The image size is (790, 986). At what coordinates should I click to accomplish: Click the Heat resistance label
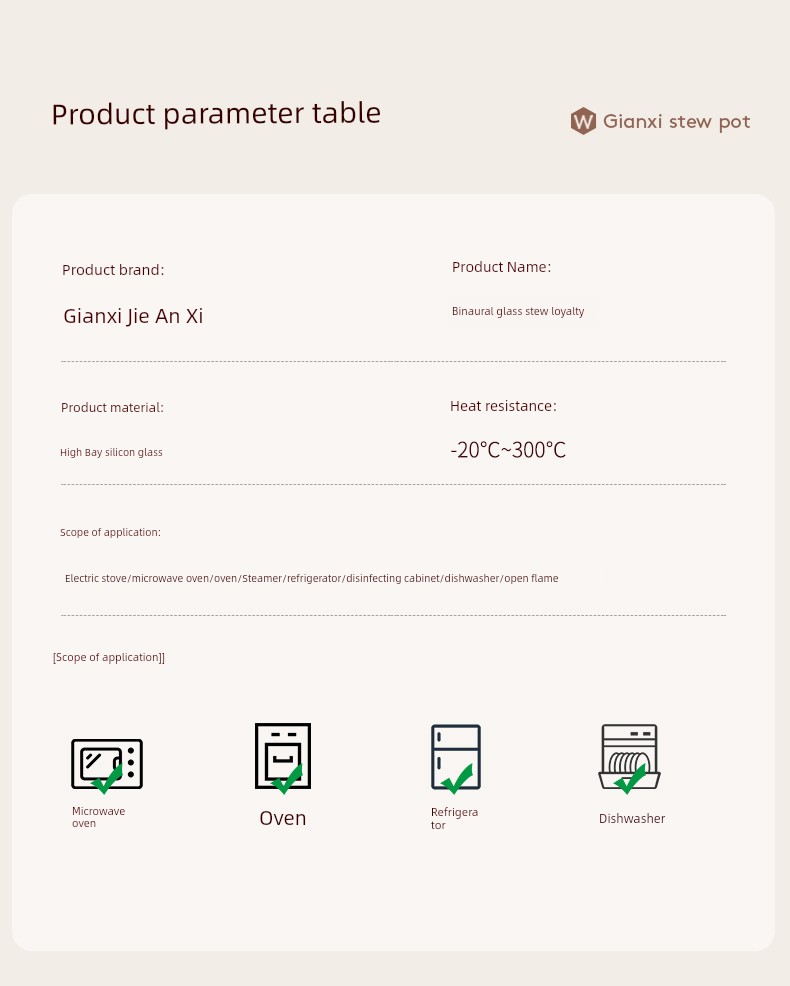(503, 406)
